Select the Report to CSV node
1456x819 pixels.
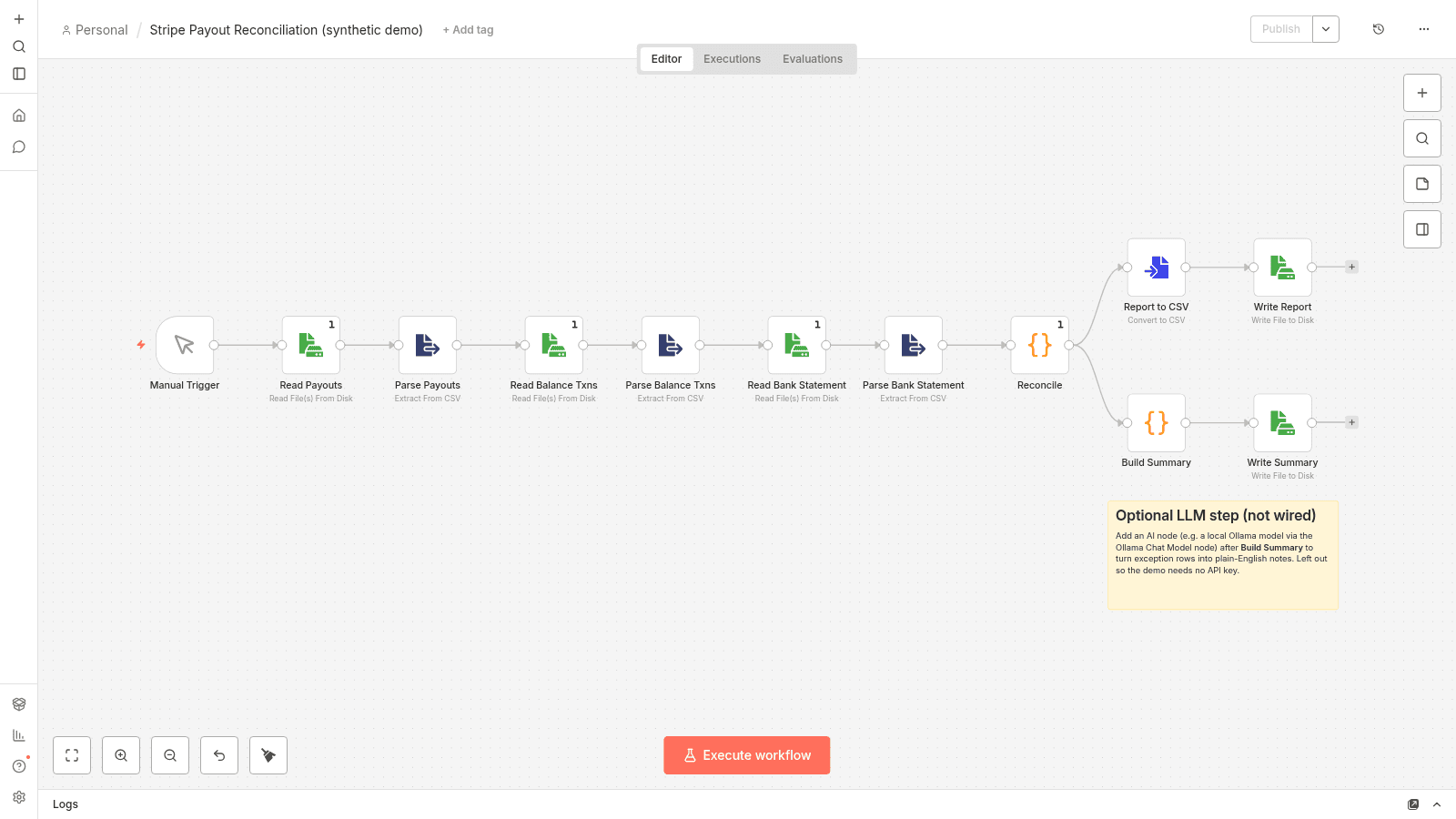[1157, 268]
